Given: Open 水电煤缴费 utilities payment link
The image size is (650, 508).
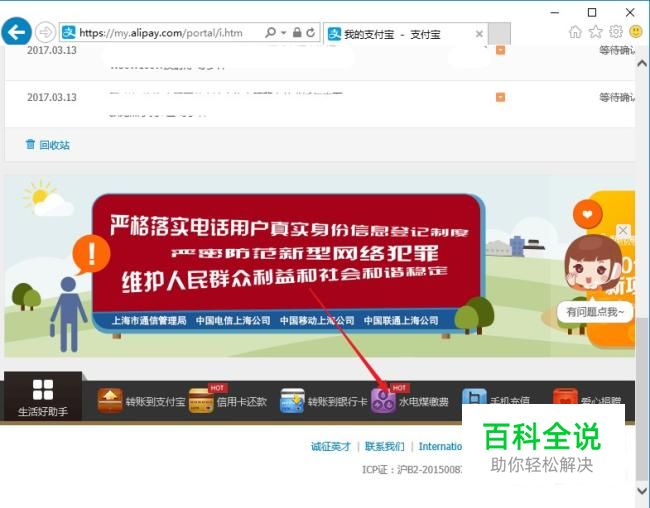Looking at the screenshot, I should coord(424,401).
